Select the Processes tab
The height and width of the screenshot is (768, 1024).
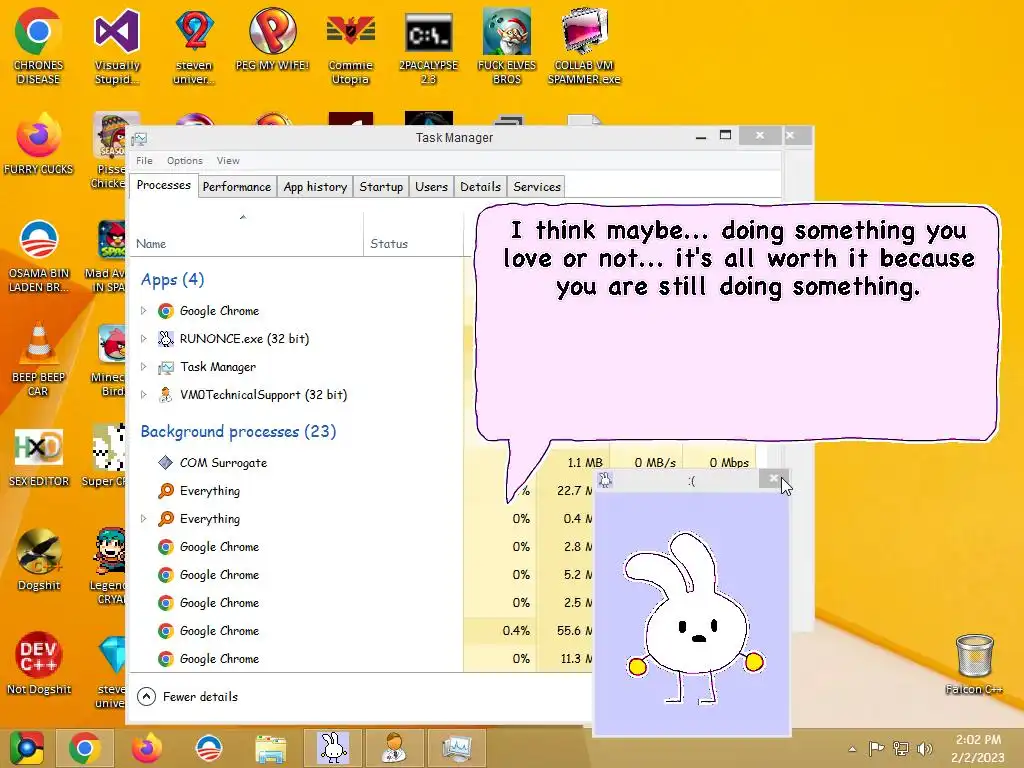(x=163, y=185)
